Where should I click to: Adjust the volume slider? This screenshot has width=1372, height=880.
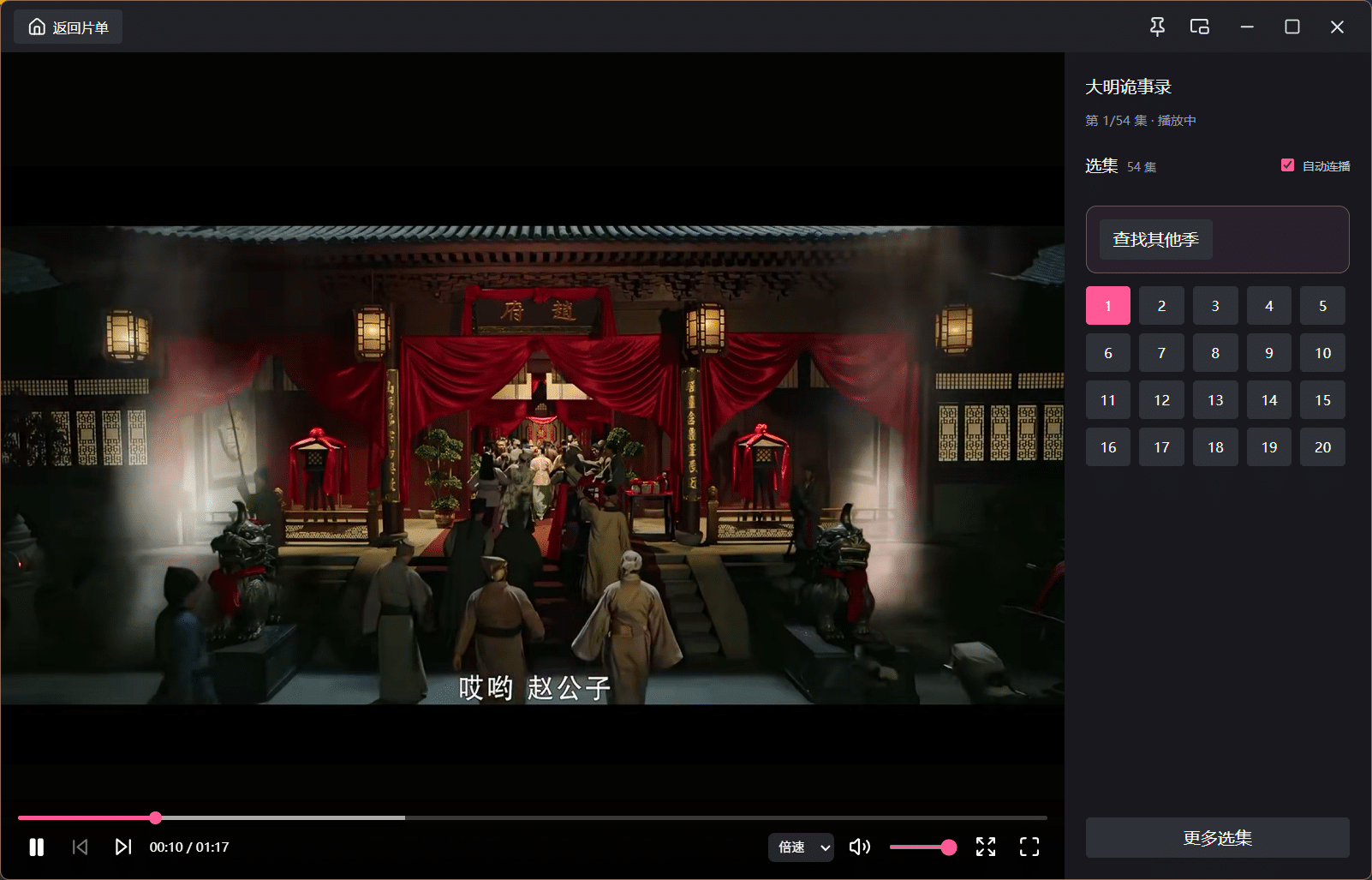click(x=922, y=847)
